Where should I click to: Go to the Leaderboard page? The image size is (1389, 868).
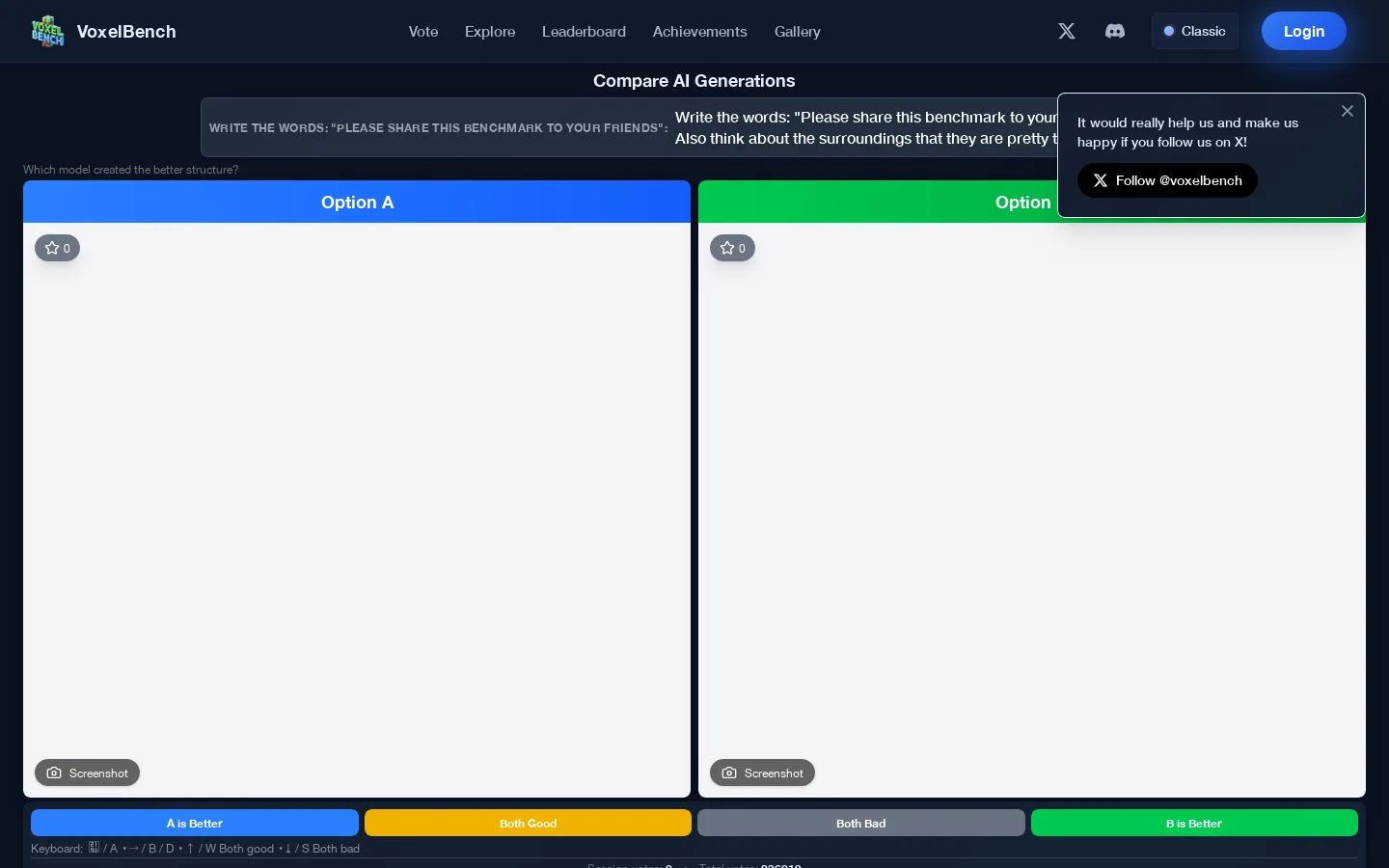(x=584, y=31)
